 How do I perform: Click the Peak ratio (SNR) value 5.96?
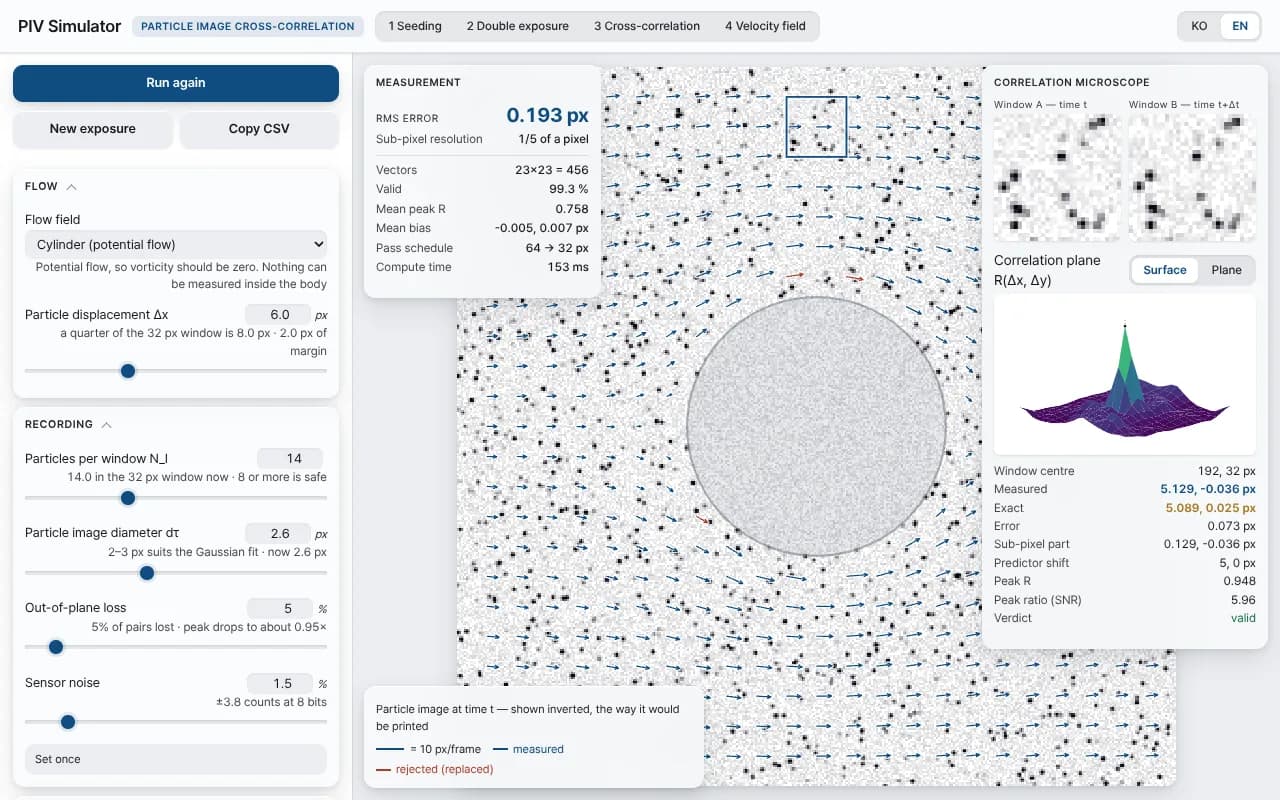(x=1243, y=600)
